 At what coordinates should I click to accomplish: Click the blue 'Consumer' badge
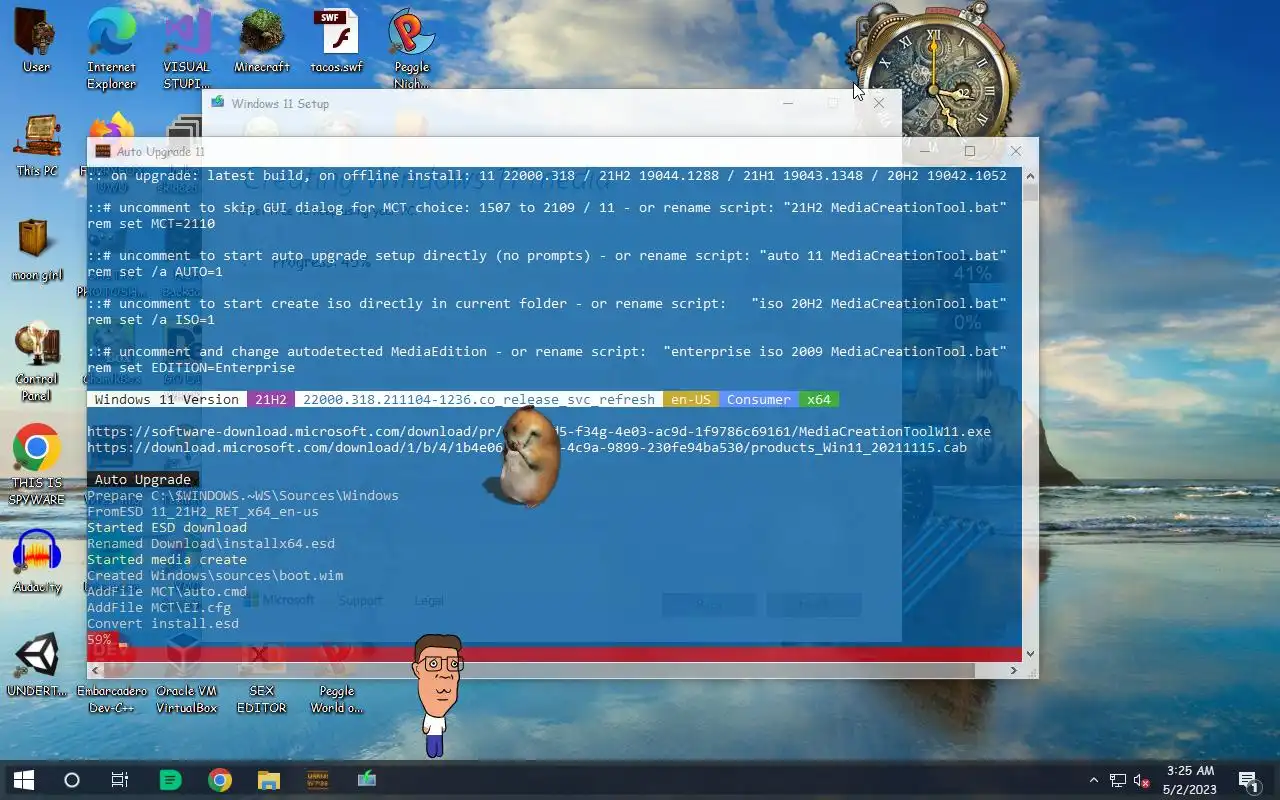pos(759,400)
